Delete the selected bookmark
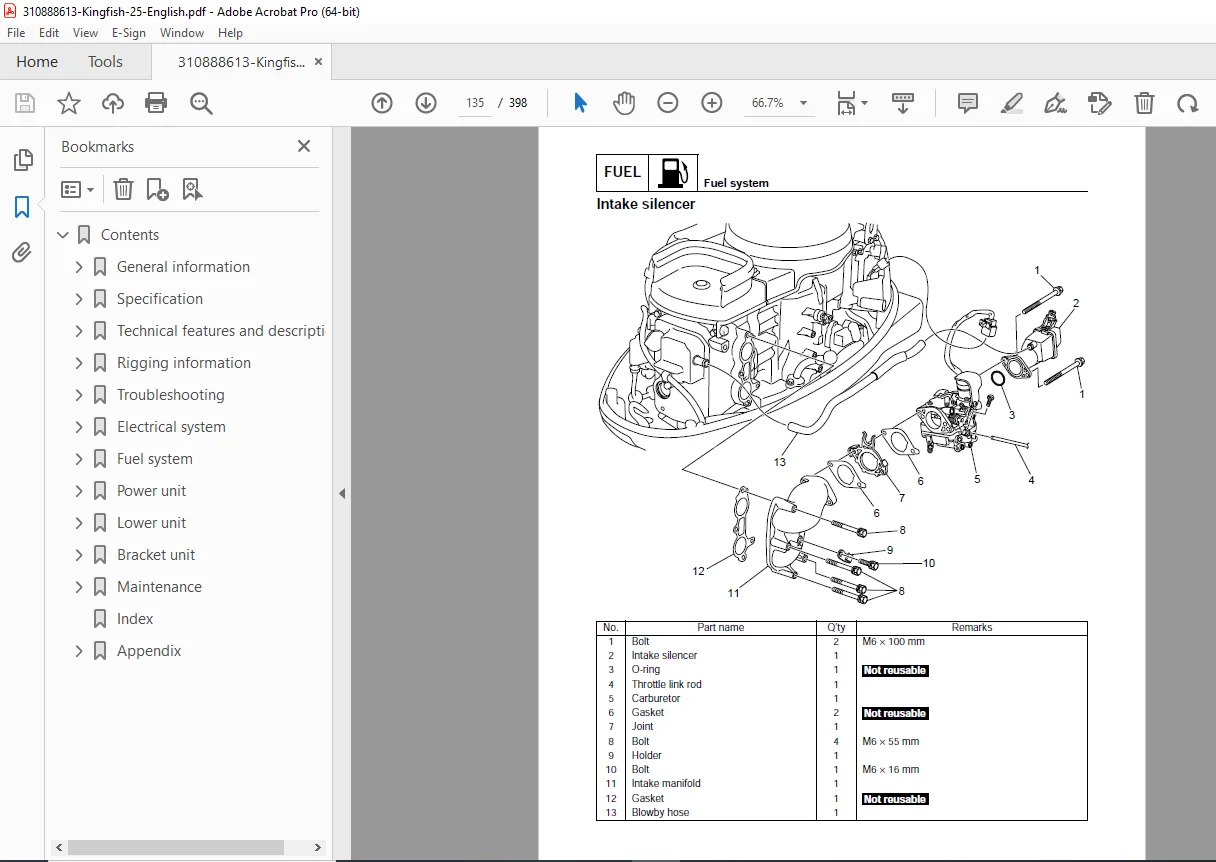1216x862 pixels. tap(123, 189)
